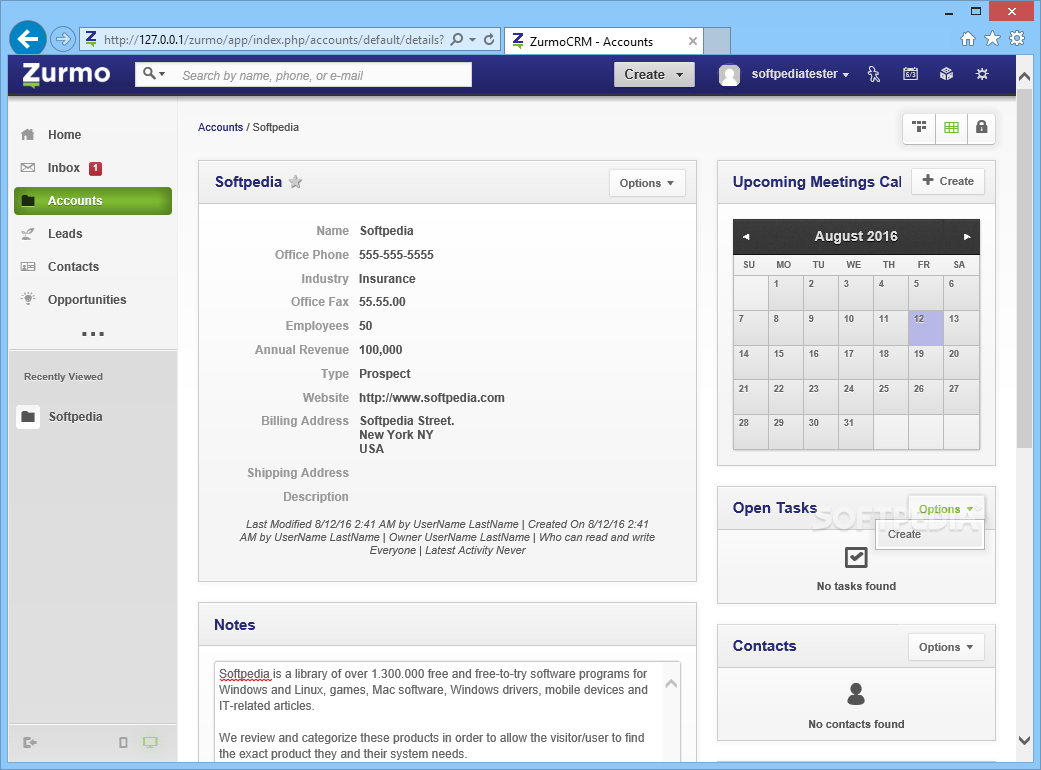Screen dimensions: 1041x770
Task: Toggle the star next to Softpedia title
Action: coord(295,182)
